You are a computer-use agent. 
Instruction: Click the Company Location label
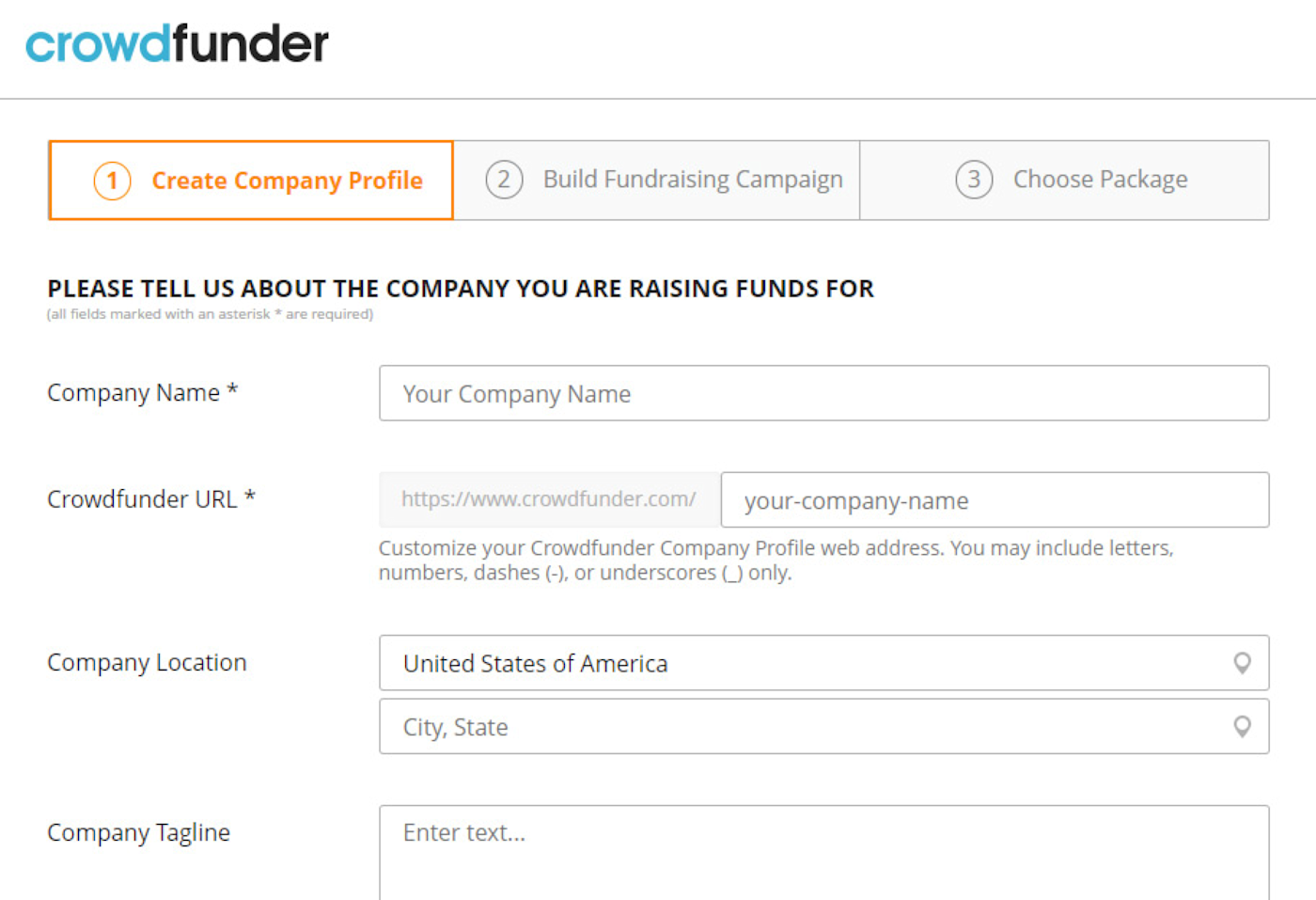(147, 663)
